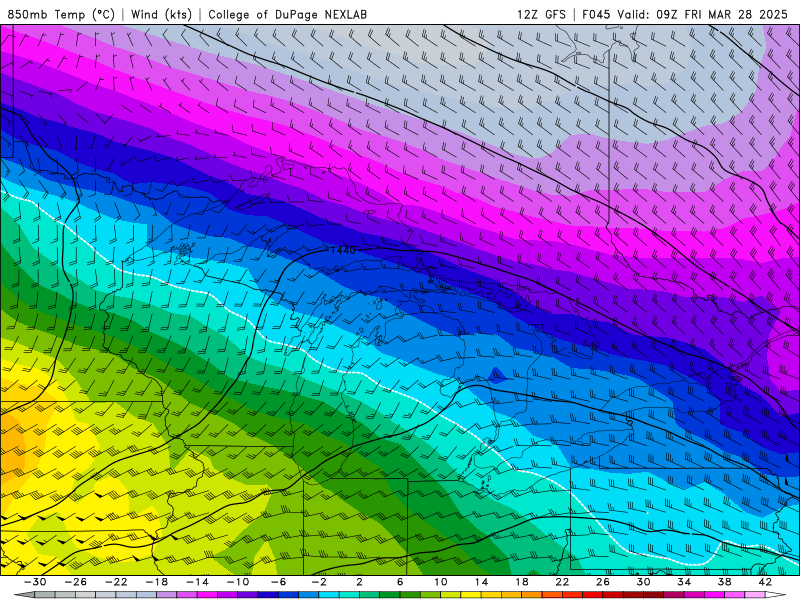The height and width of the screenshot is (600, 800).
Task: Click the "−10" color scale label
Action: pyautogui.click(x=238, y=582)
